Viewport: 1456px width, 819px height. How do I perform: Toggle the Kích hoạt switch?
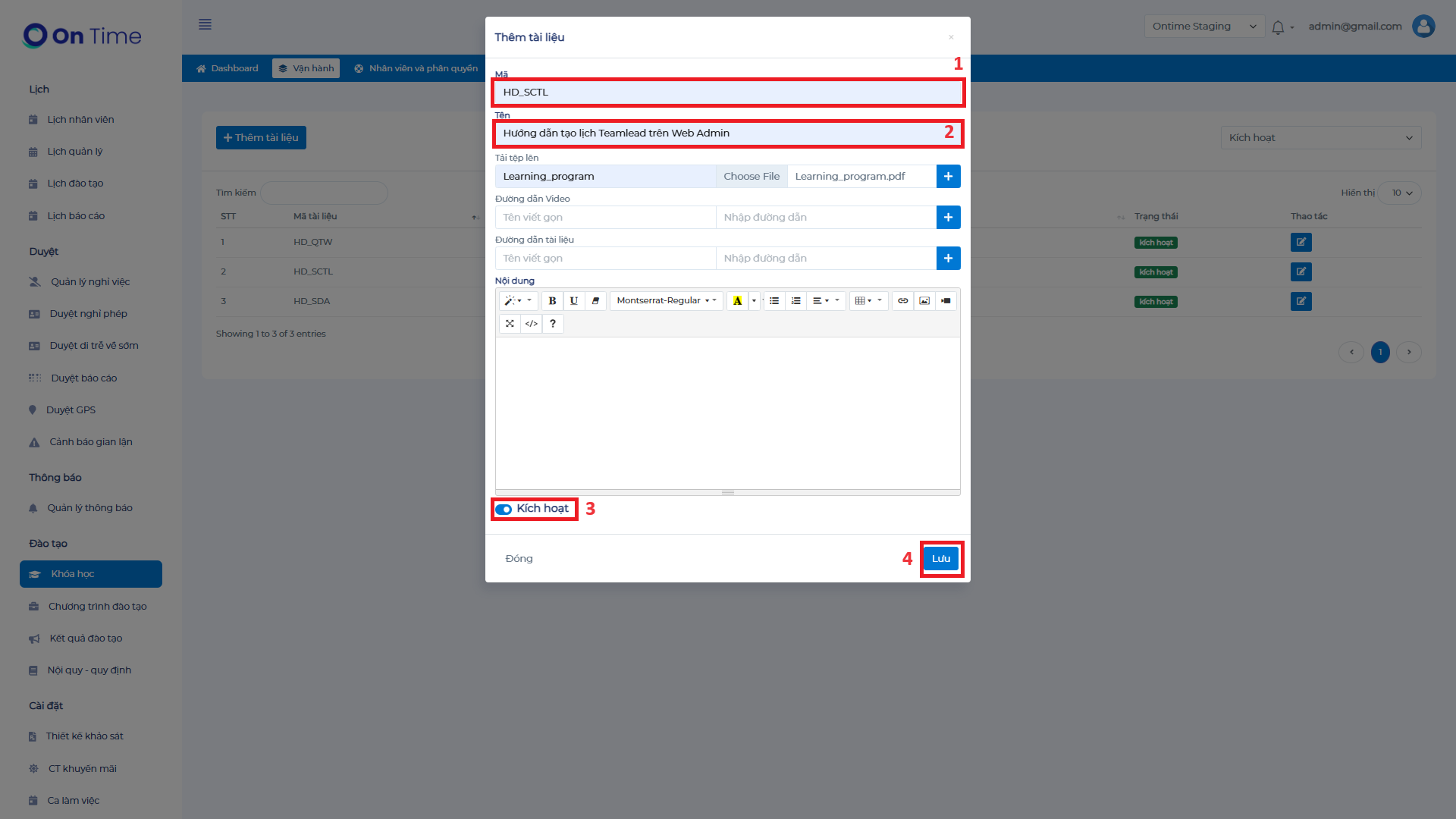[504, 510]
